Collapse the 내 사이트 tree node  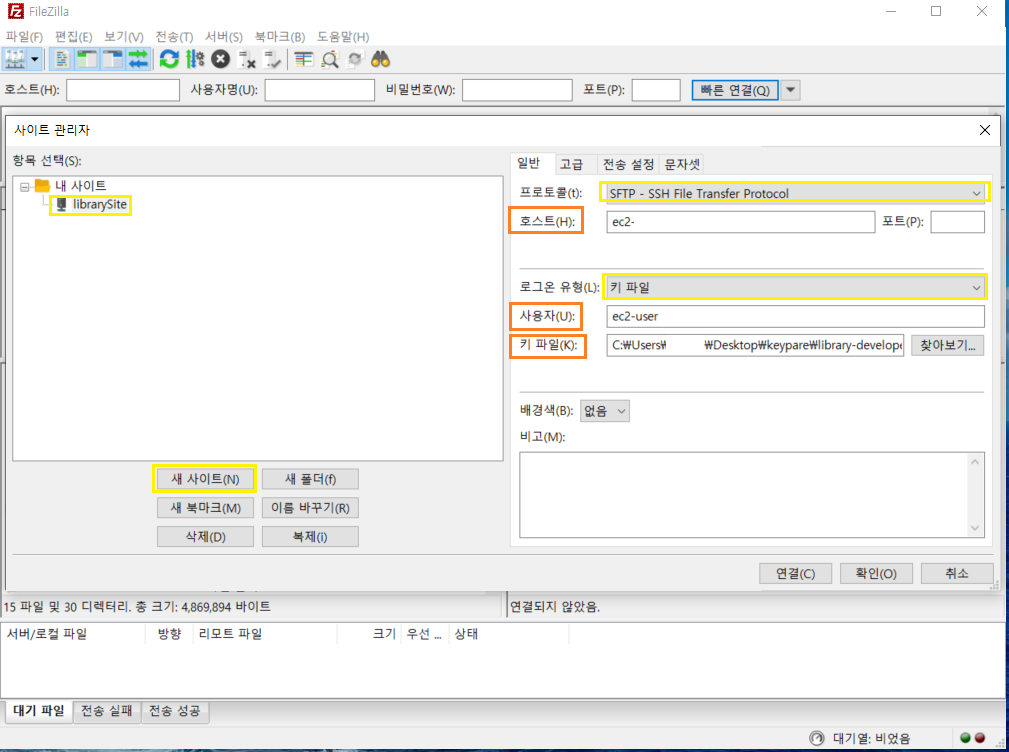[24, 187]
